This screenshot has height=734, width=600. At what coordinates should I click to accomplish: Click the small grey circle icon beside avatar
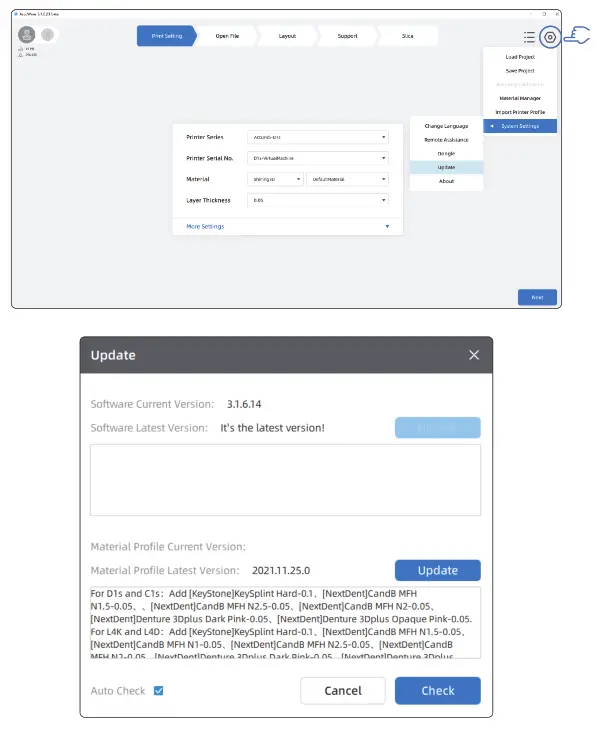47,35
